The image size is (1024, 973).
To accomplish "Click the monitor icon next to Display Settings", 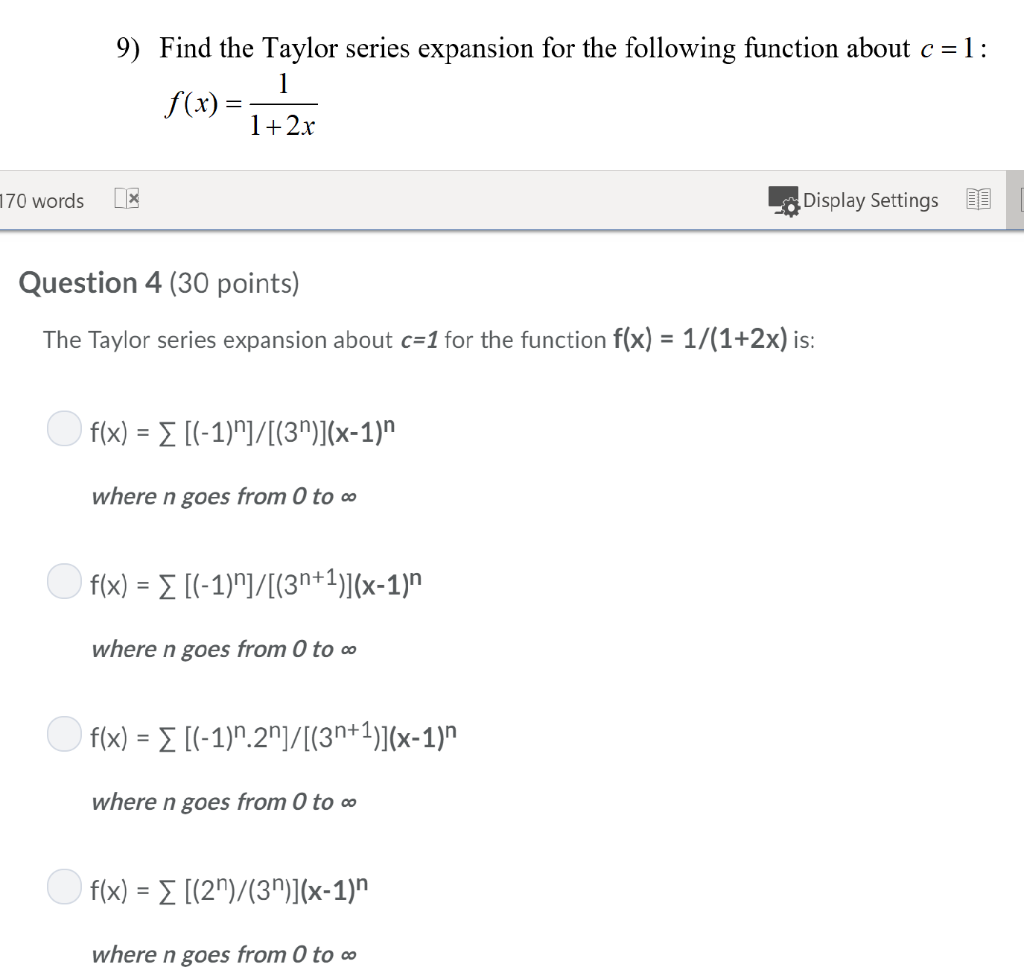I will pyautogui.click(x=784, y=200).
